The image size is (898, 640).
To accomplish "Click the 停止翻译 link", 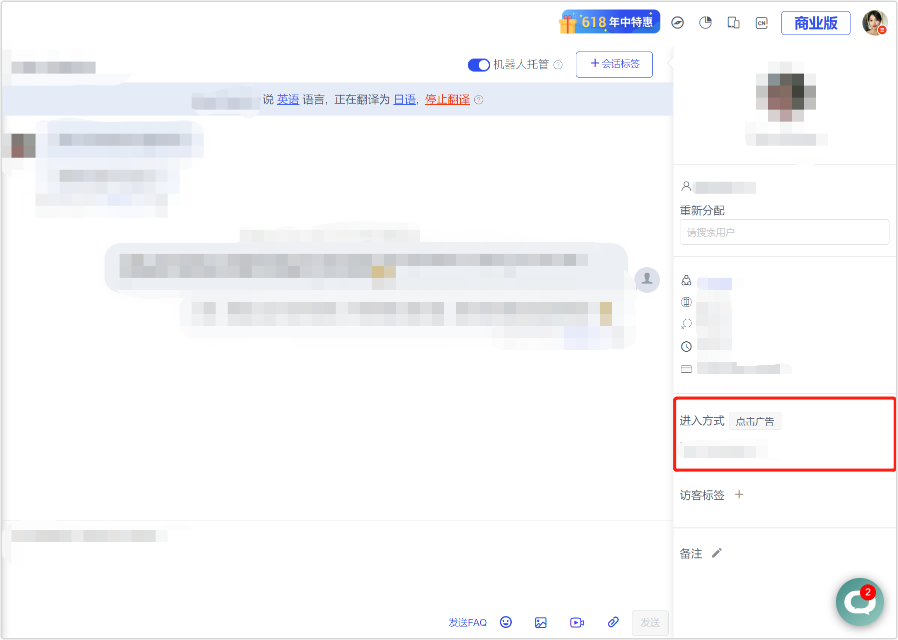I will pos(446,99).
